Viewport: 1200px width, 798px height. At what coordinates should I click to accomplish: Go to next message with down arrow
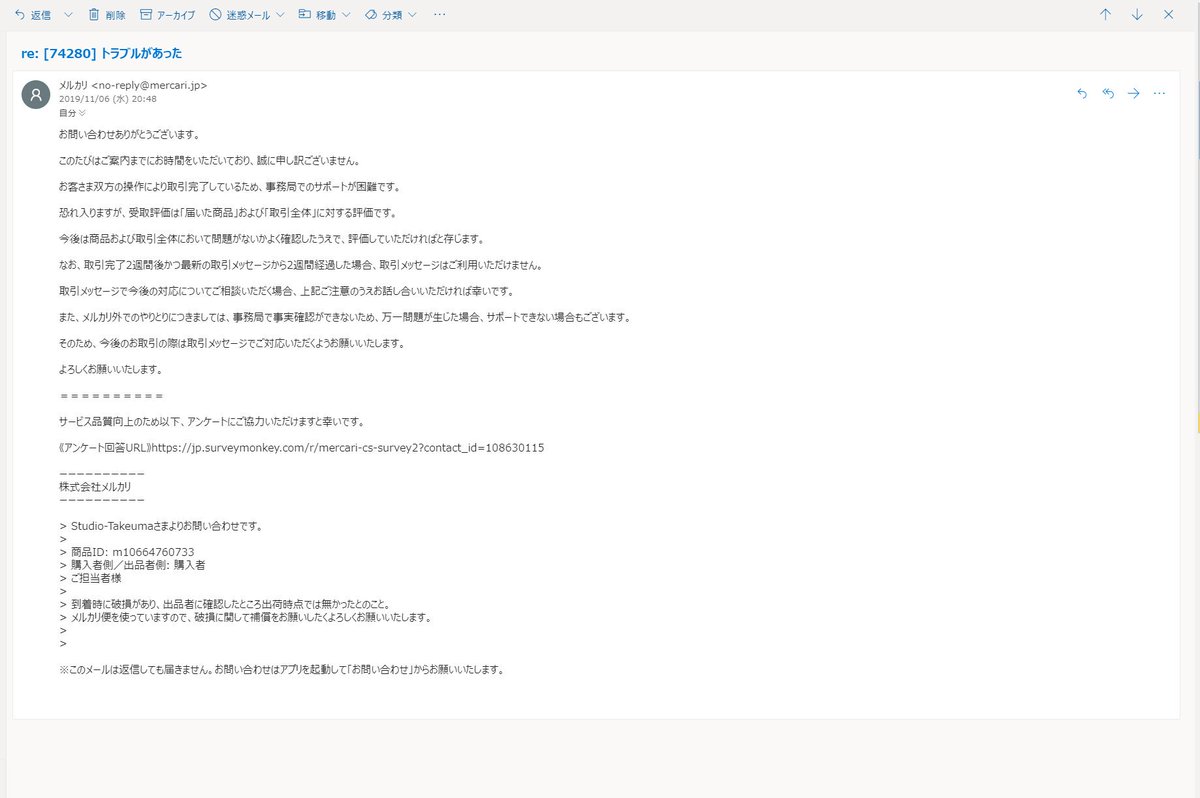click(x=1137, y=15)
